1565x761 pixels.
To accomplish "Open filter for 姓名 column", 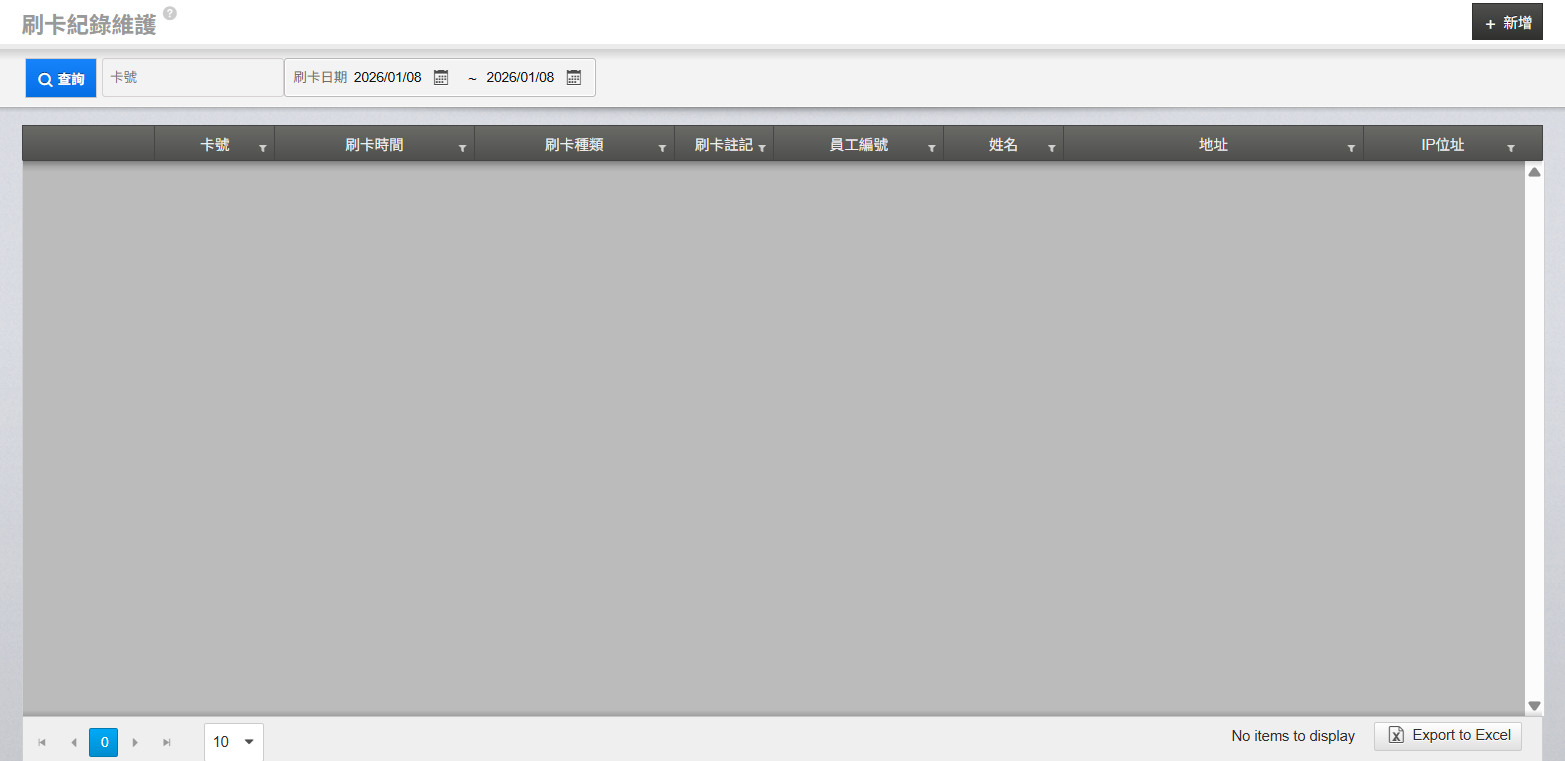I will 1051,147.
